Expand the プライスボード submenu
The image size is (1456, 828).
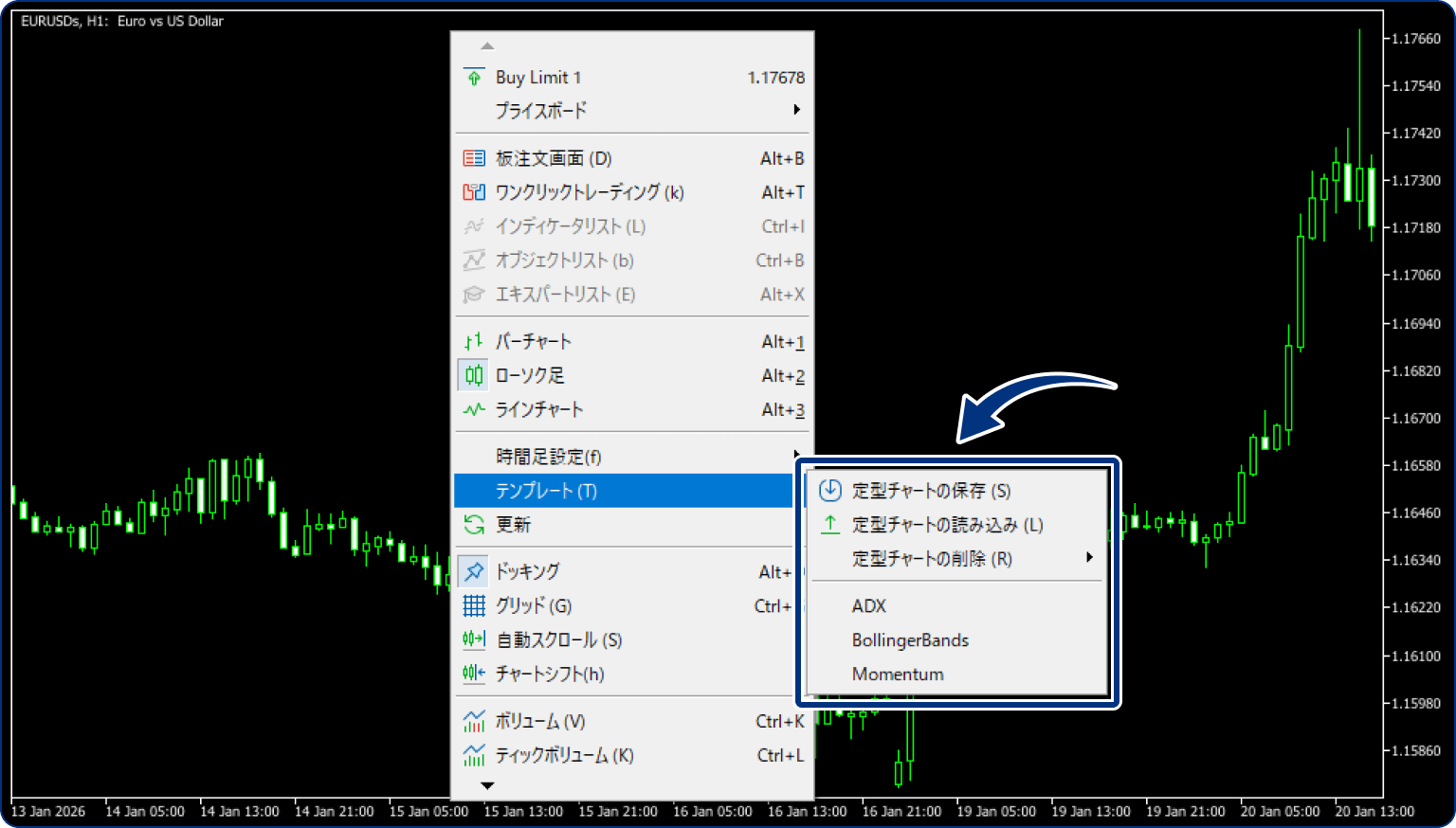pyautogui.click(x=796, y=110)
